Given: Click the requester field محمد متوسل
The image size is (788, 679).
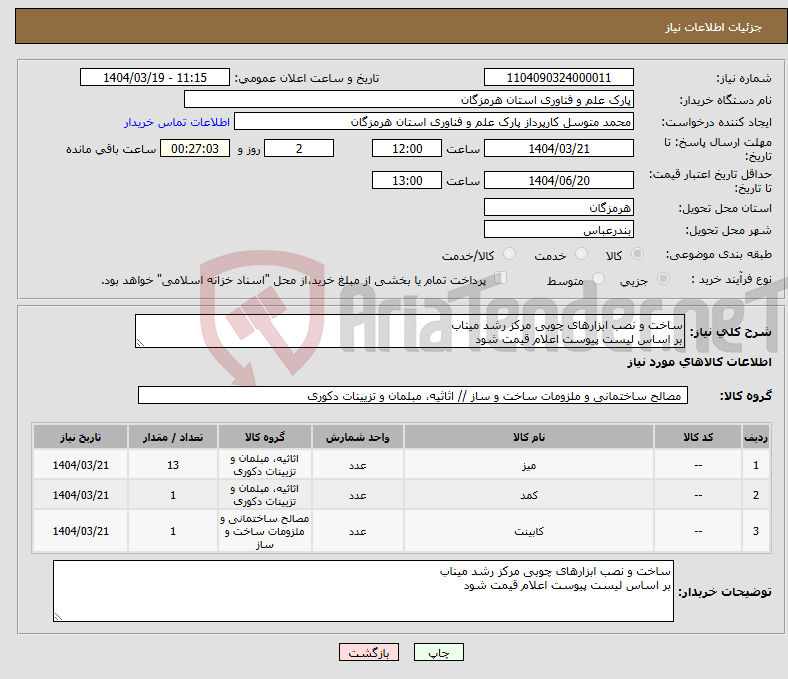Looking at the screenshot, I should [434, 122].
